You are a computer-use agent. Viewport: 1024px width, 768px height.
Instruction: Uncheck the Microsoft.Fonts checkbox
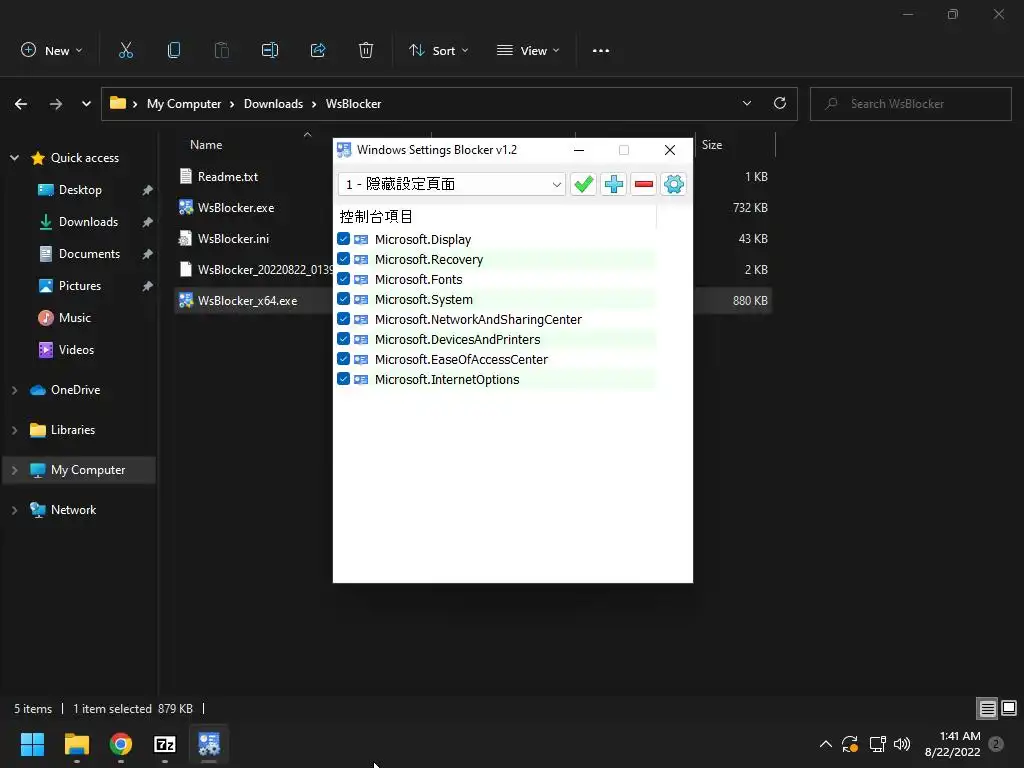344,280
